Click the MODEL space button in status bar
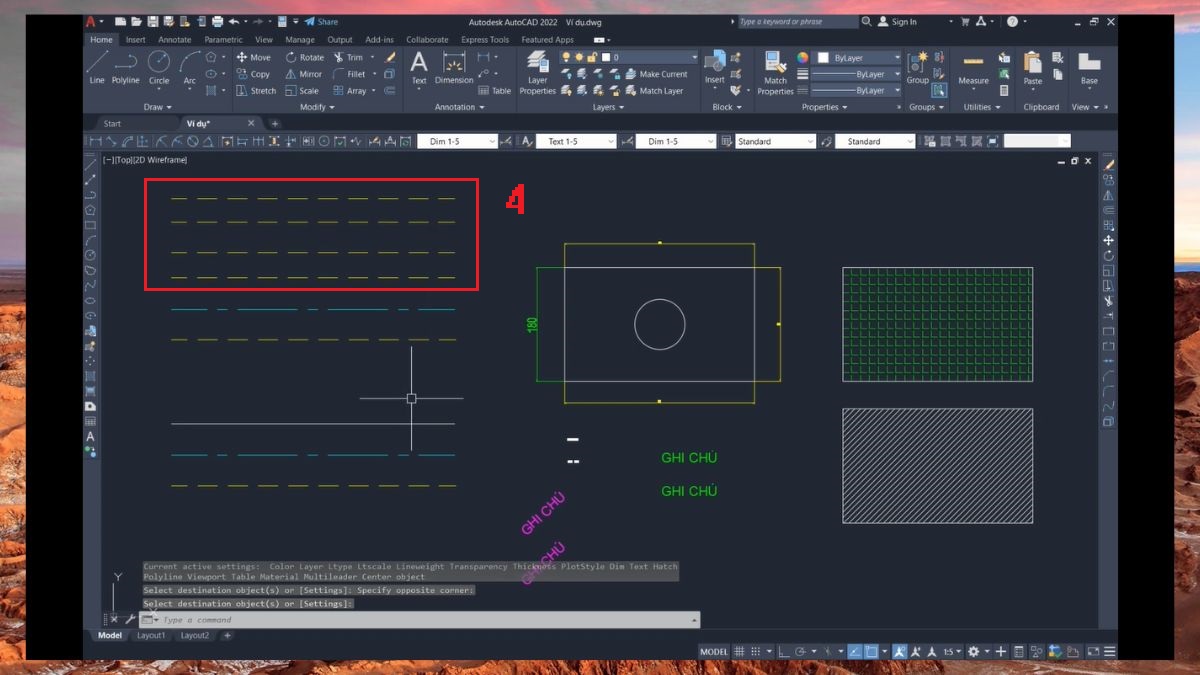The width and height of the screenshot is (1200, 675). (x=714, y=651)
